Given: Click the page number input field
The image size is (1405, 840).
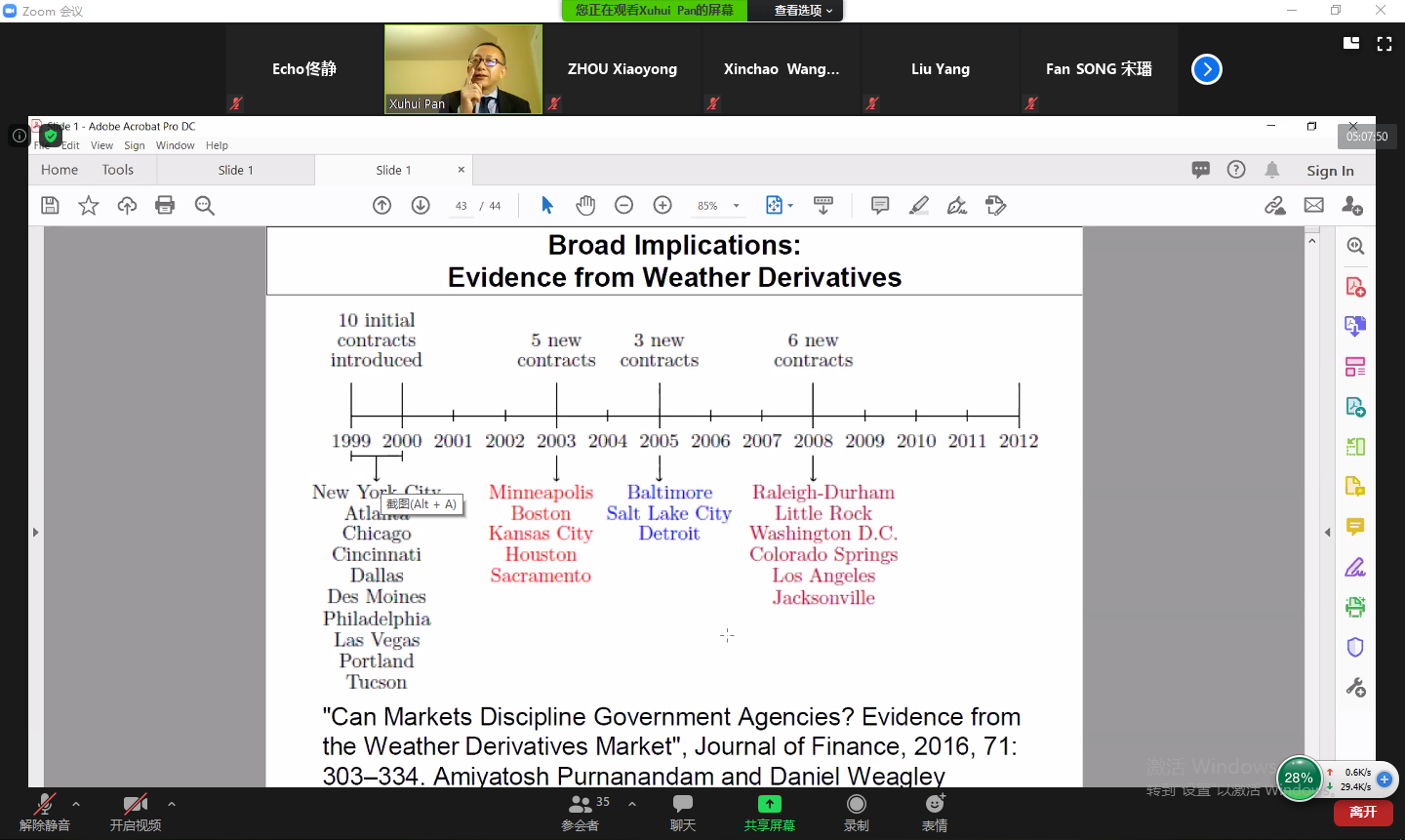Looking at the screenshot, I should pyautogui.click(x=462, y=206).
